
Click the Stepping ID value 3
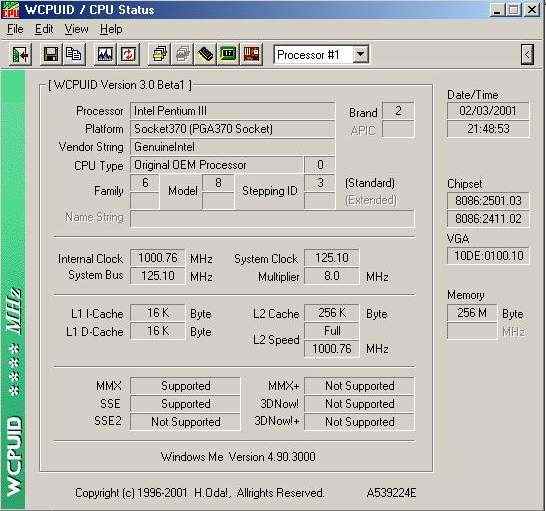320,183
